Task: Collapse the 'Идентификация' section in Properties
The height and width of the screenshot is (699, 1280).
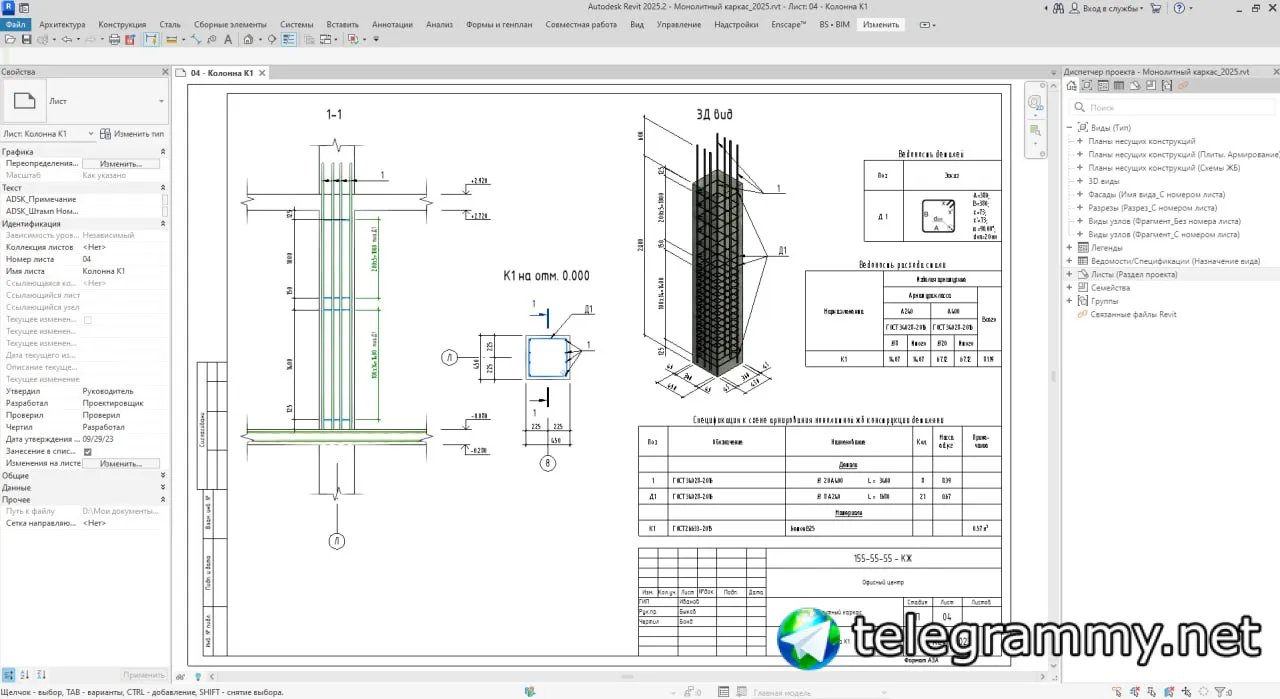Action: 163,224
